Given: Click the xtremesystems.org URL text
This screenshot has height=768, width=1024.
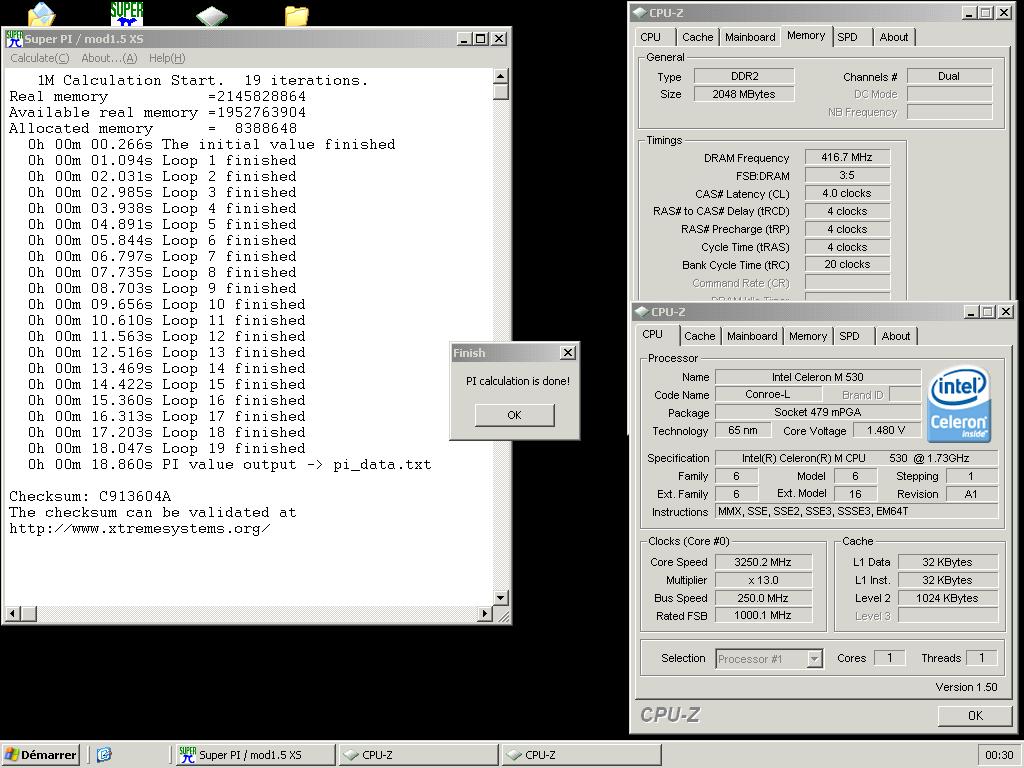Looking at the screenshot, I should [140, 528].
